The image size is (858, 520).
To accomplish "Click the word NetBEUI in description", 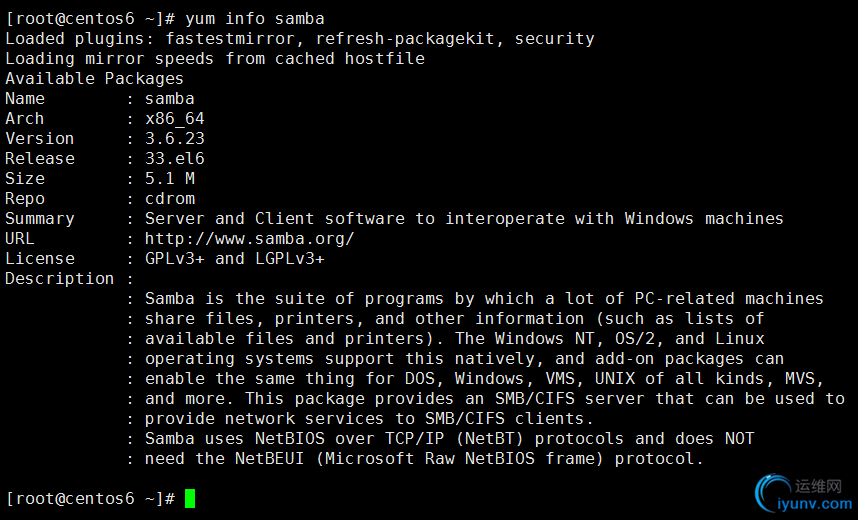I will [x=269, y=458].
